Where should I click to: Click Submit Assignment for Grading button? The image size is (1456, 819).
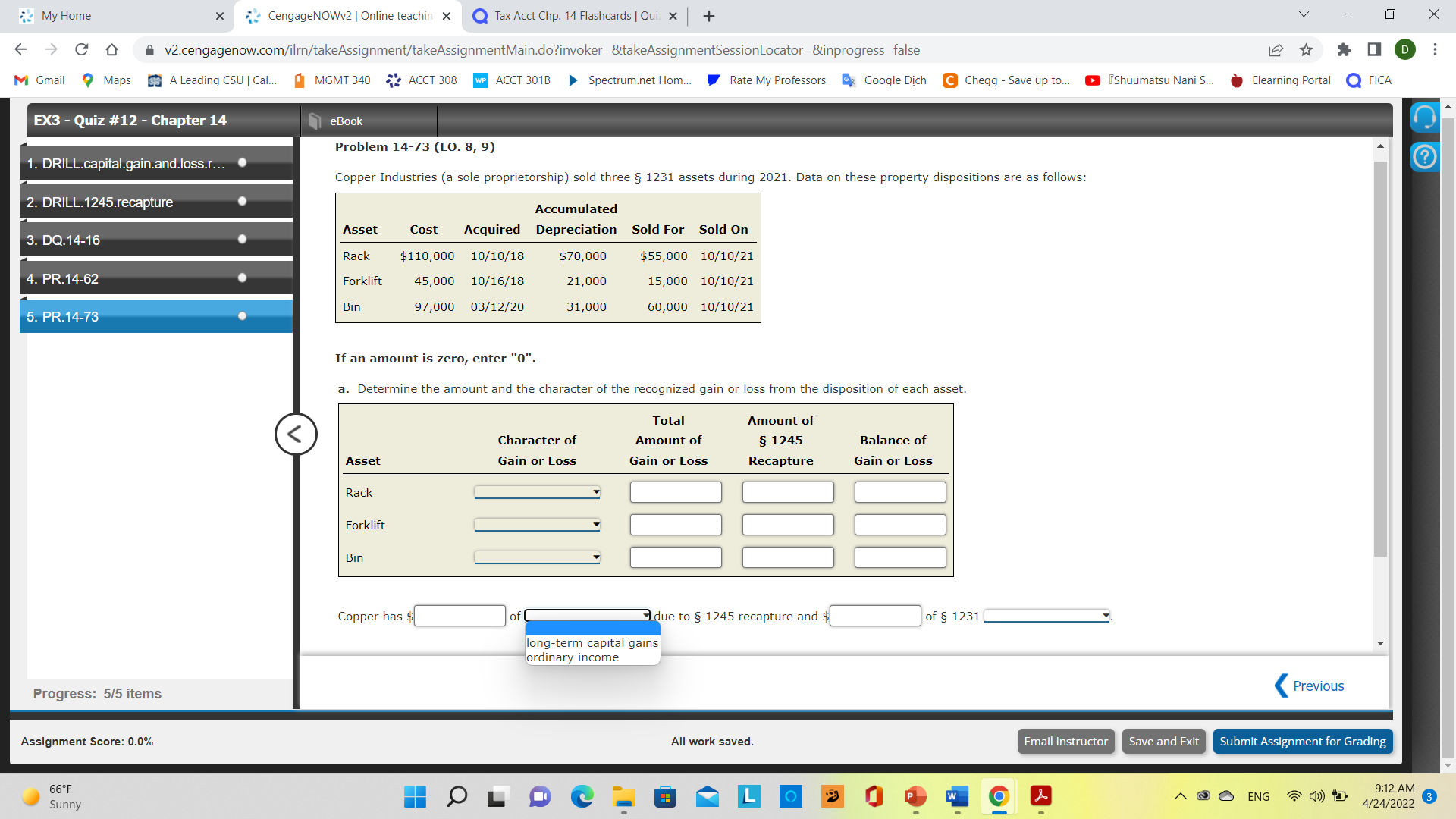pyautogui.click(x=1301, y=741)
